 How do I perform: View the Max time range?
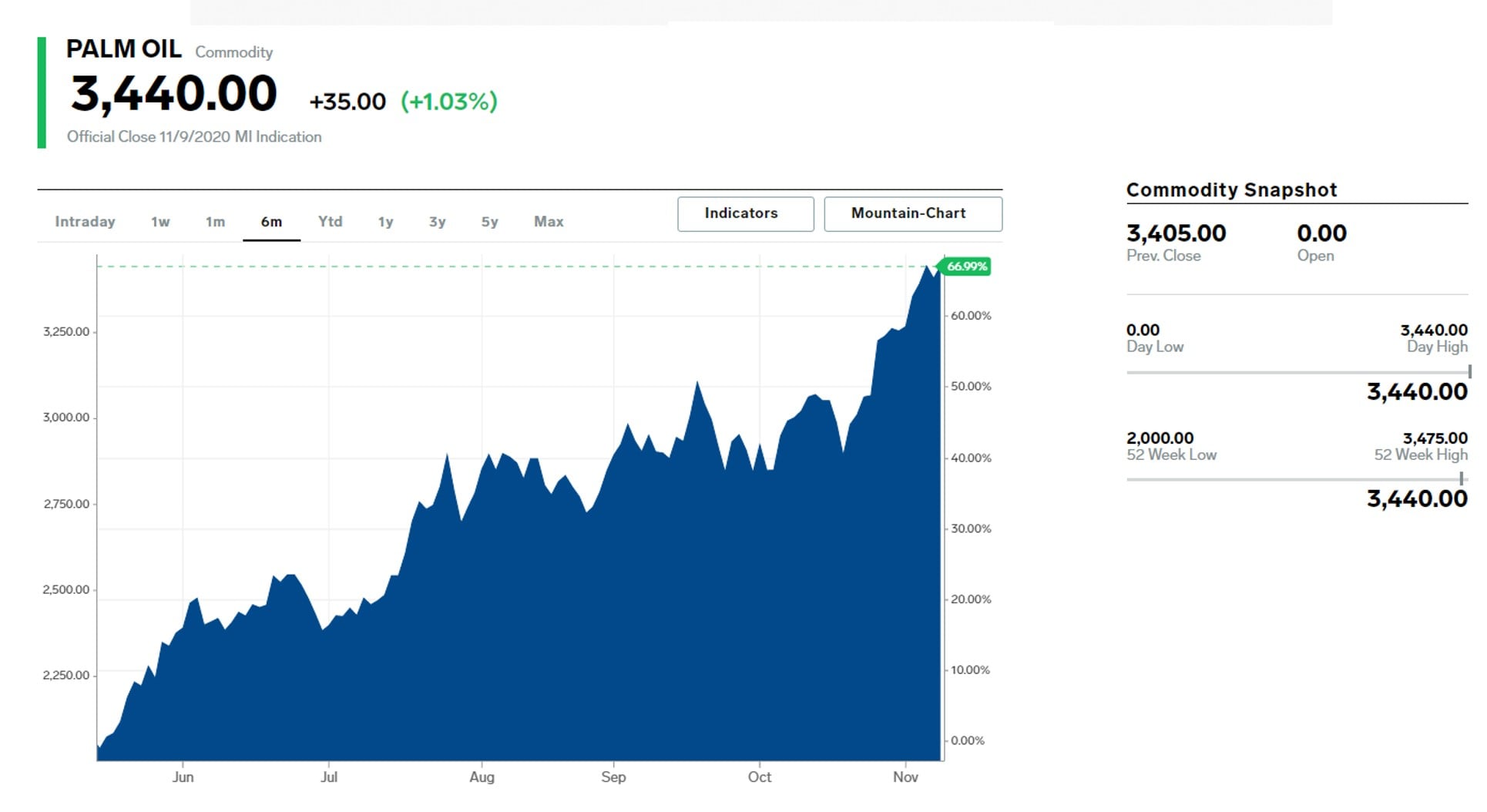click(549, 222)
